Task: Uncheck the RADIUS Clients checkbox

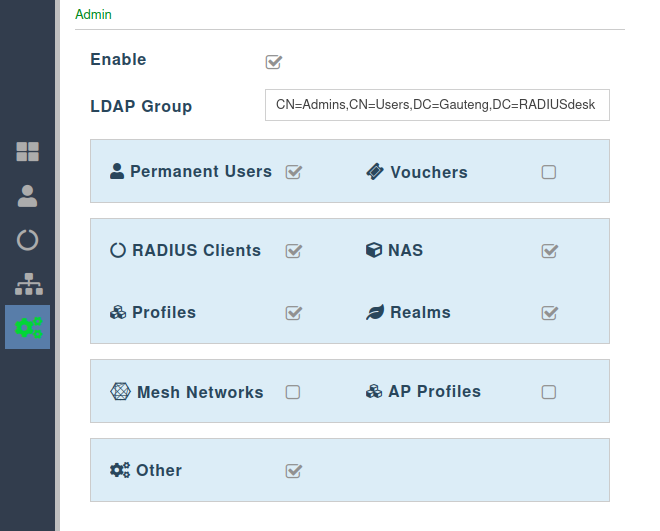Action: 293,251
